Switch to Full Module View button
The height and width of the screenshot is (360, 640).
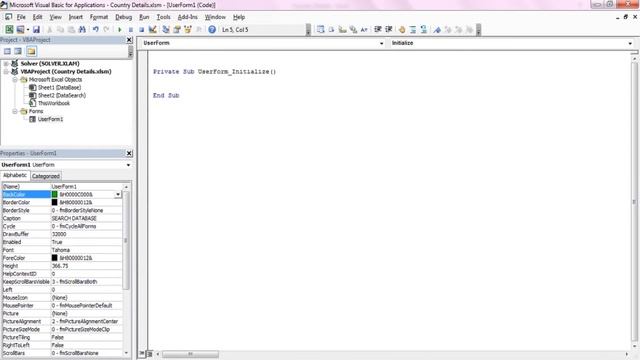click(149, 353)
